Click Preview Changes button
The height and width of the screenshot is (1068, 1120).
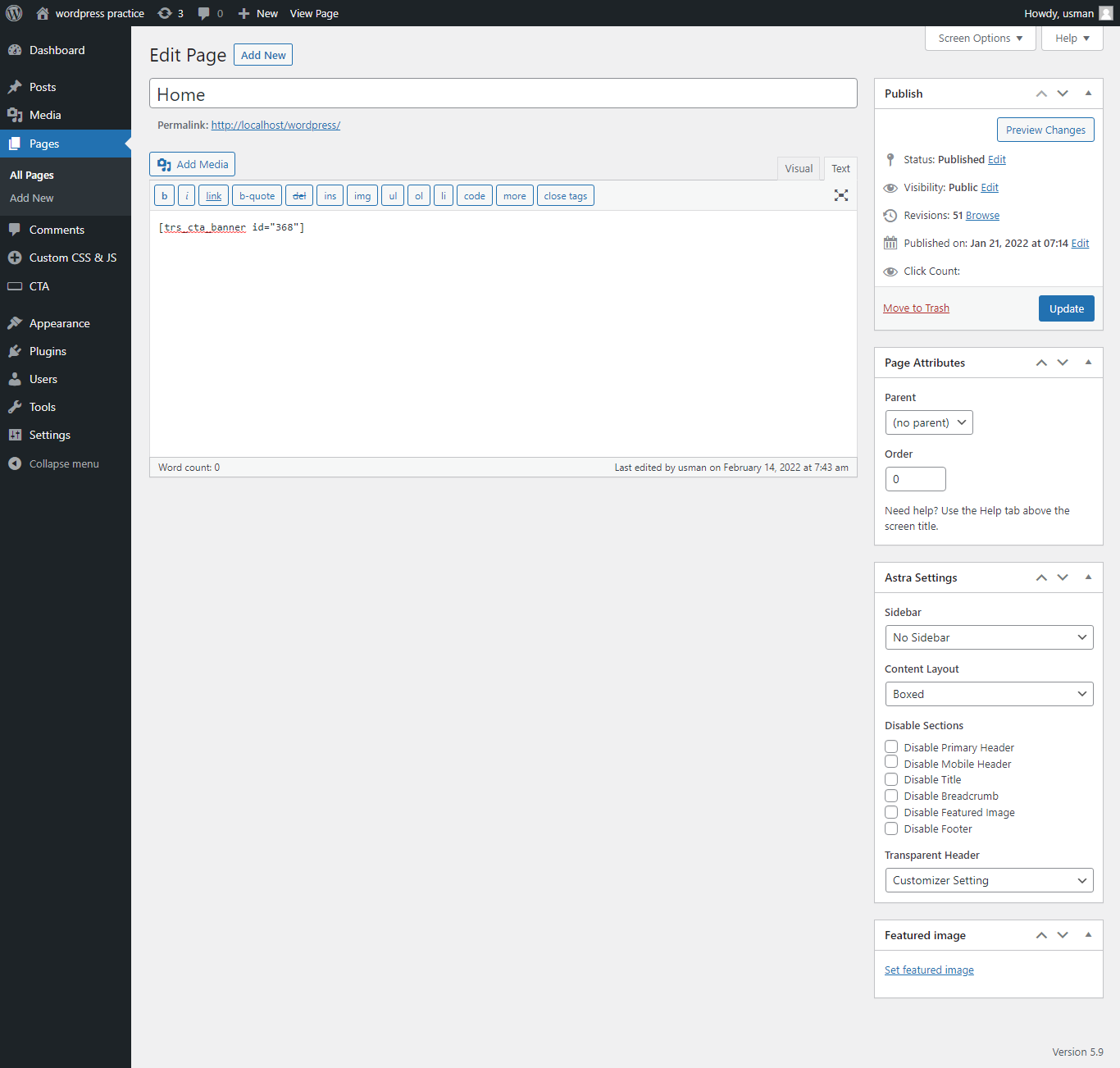1045,130
